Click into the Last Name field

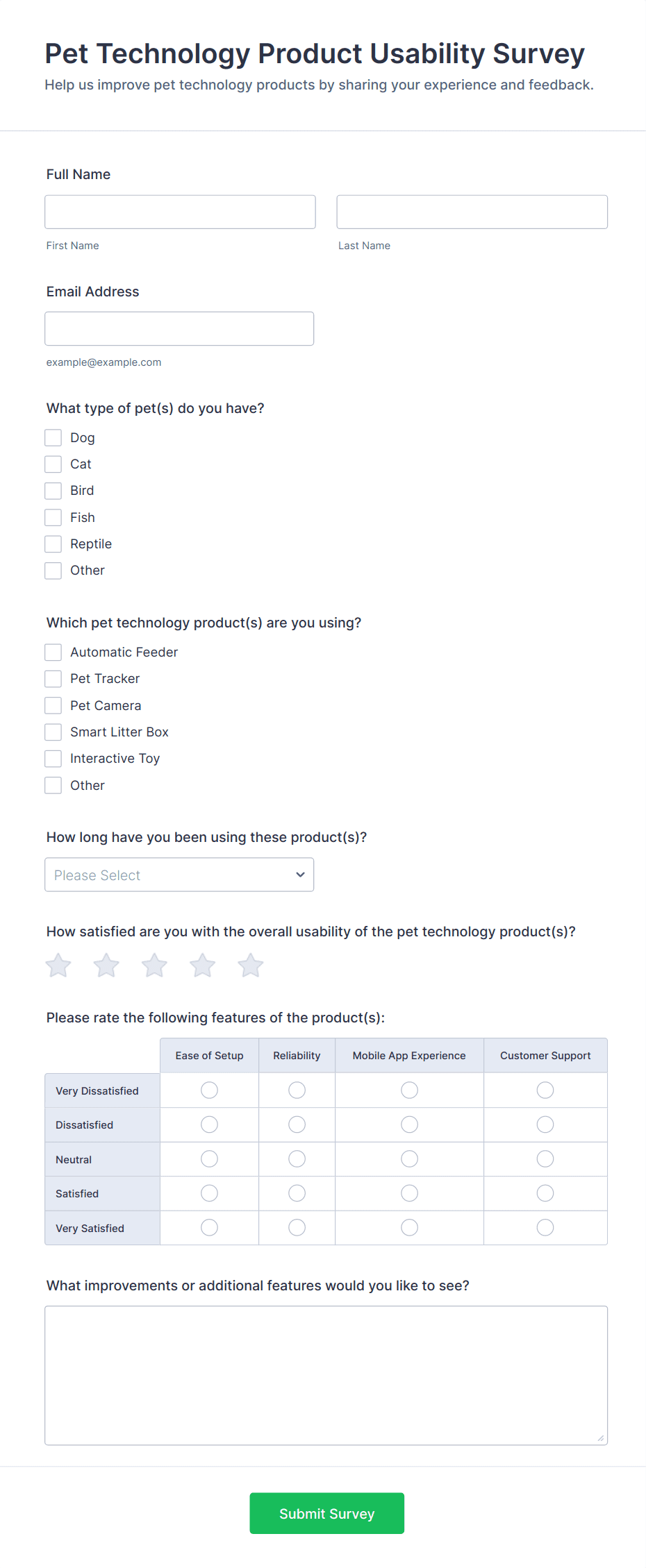[472, 212]
